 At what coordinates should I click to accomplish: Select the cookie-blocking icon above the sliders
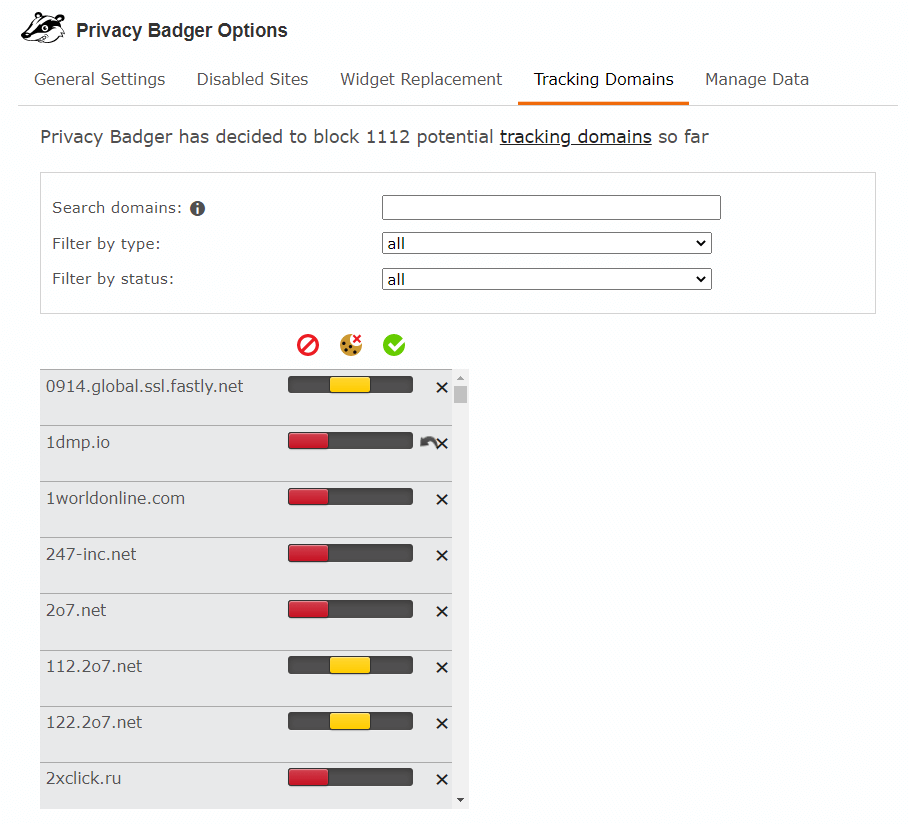(x=351, y=345)
